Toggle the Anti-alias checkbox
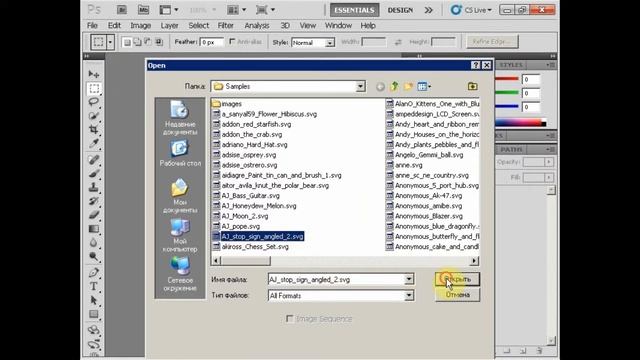 232,42
